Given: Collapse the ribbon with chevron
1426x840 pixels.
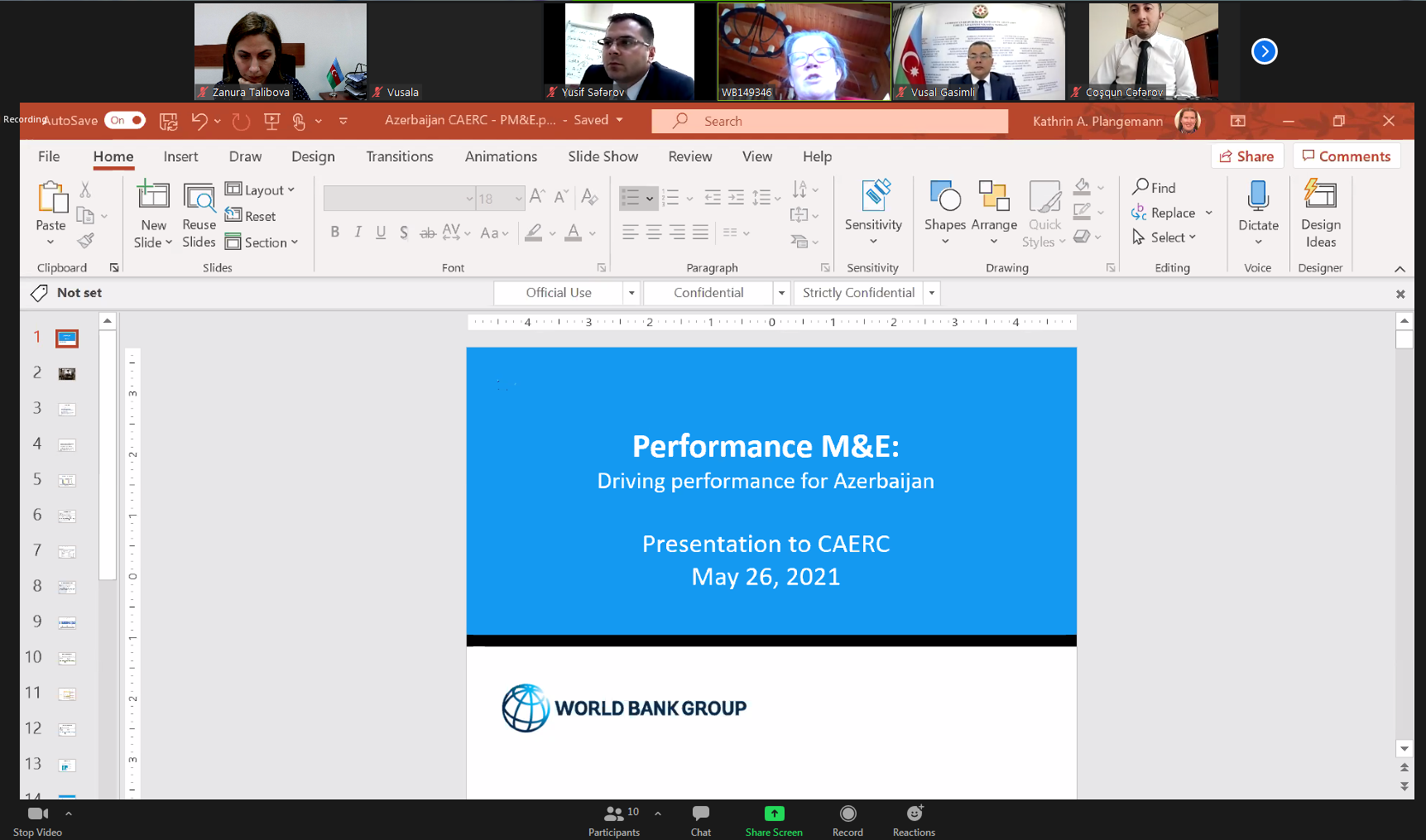Looking at the screenshot, I should pos(1400,269).
